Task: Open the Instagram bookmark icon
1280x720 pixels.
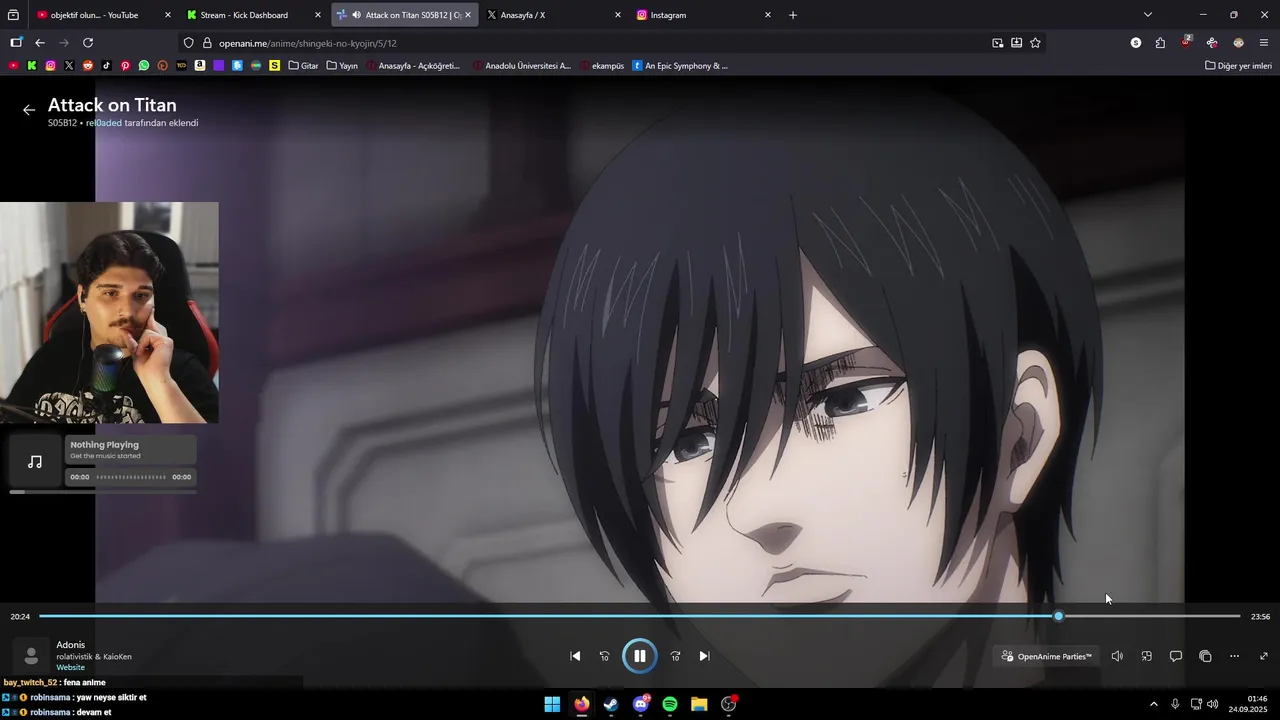Action: tap(51, 66)
